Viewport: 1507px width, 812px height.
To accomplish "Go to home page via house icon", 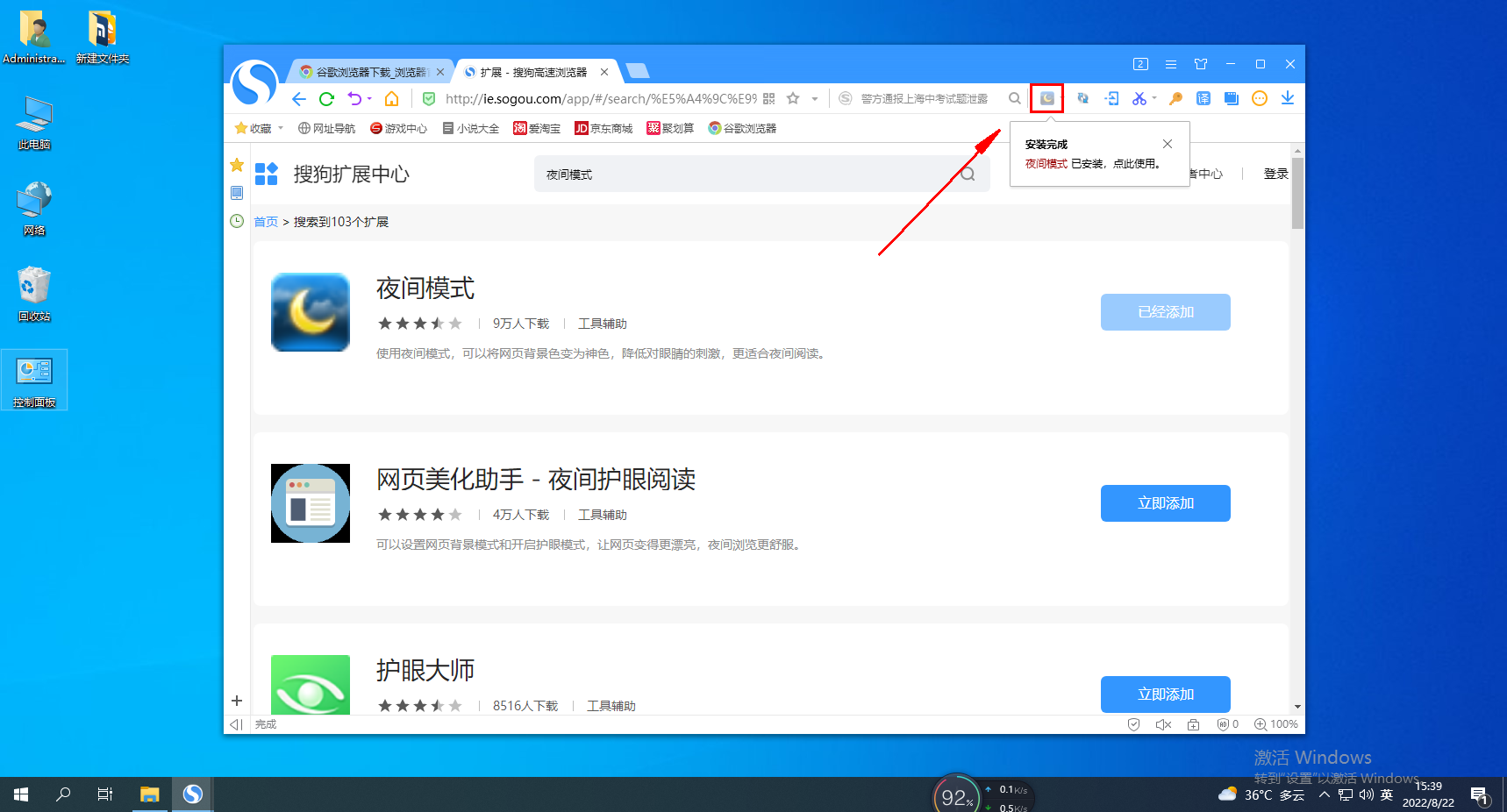I will (x=392, y=98).
